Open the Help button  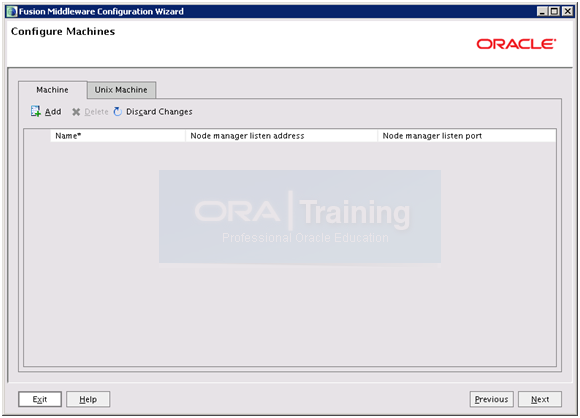88,399
